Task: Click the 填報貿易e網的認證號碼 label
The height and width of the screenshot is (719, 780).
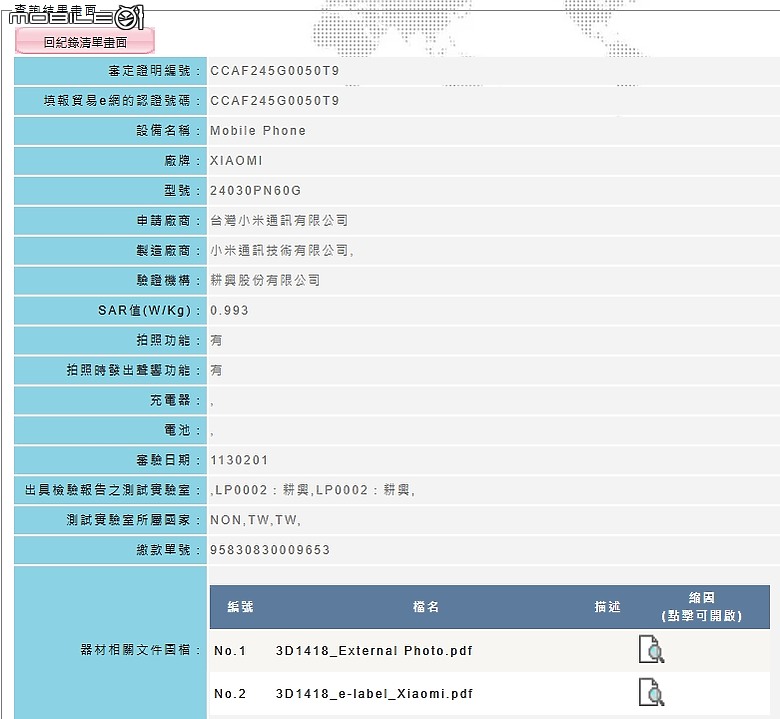Action: 121,101
